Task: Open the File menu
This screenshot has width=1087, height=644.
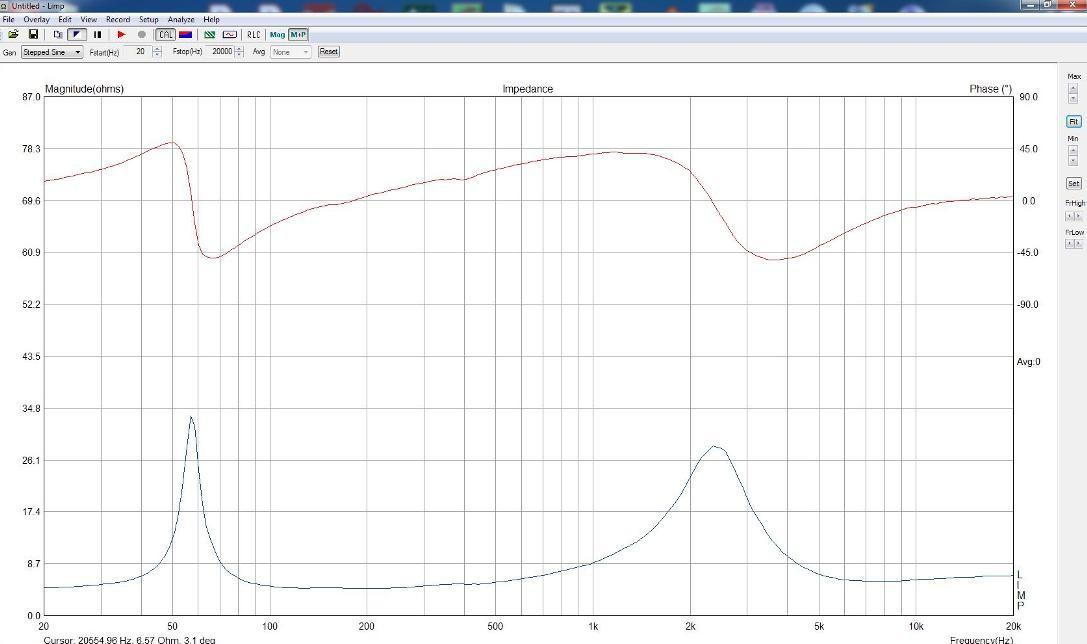Action: [x=8, y=19]
